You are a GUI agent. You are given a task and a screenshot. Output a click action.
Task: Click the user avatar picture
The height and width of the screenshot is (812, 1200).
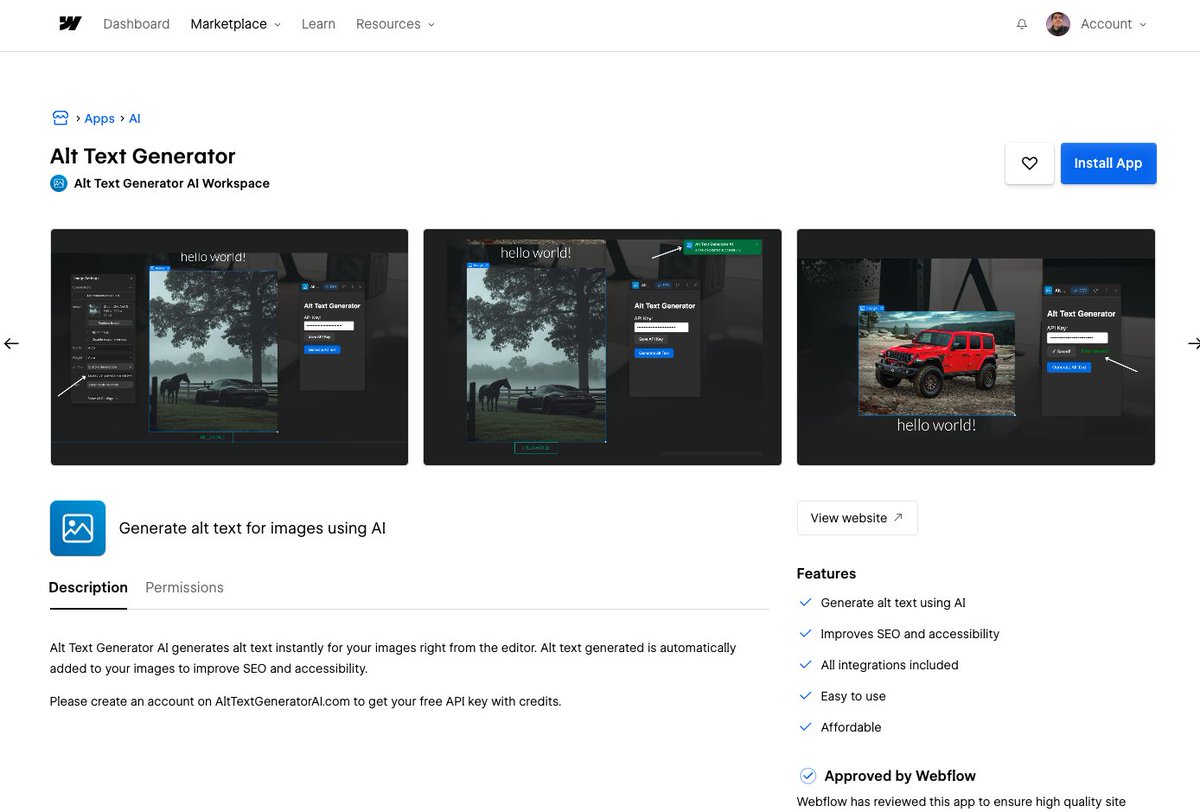point(1058,24)
